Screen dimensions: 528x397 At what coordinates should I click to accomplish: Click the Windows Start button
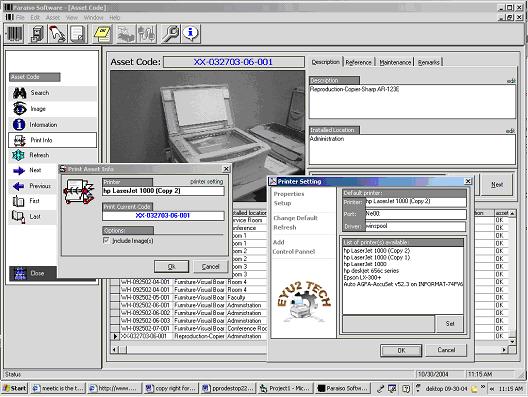(14, 388)
